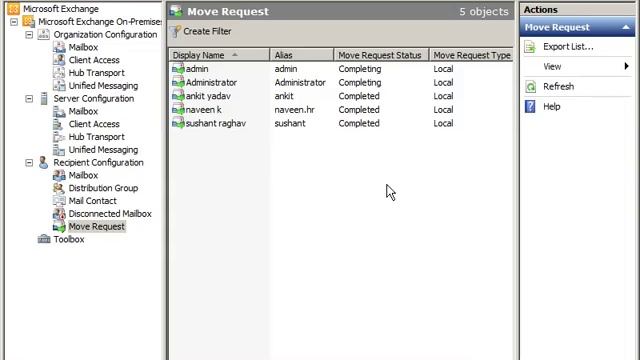Sort by Move Request Status column
Screen dimensions: 640x360
point(381,55)
